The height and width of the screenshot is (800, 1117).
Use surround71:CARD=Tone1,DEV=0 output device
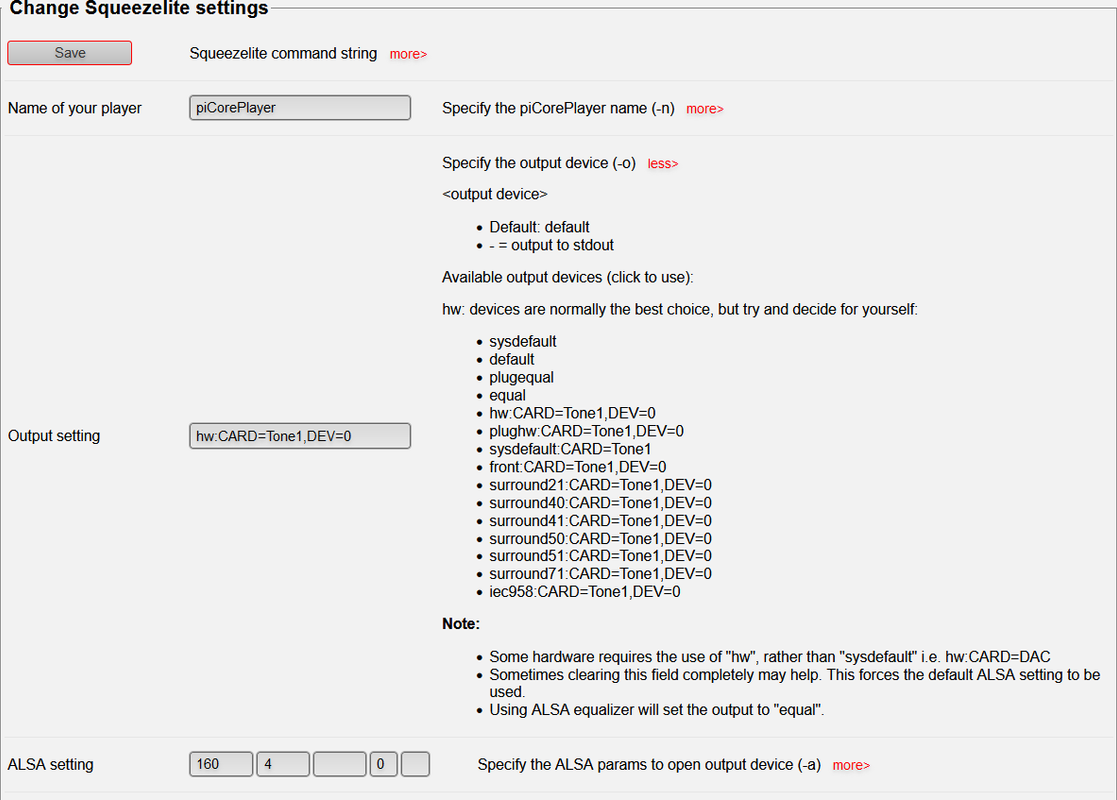601,573
